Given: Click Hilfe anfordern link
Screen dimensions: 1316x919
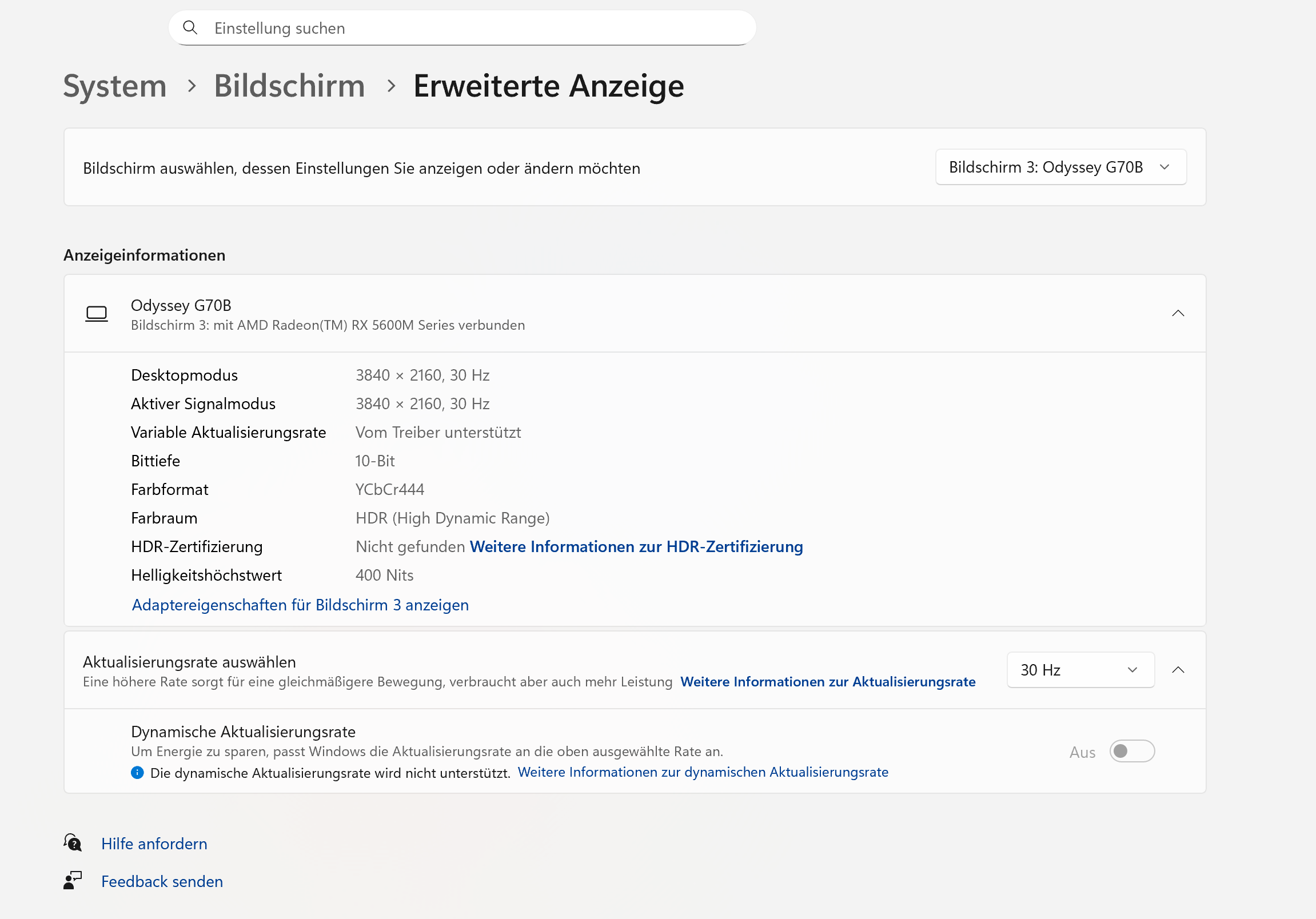Looking at the screenshot, I should [154, 844].
